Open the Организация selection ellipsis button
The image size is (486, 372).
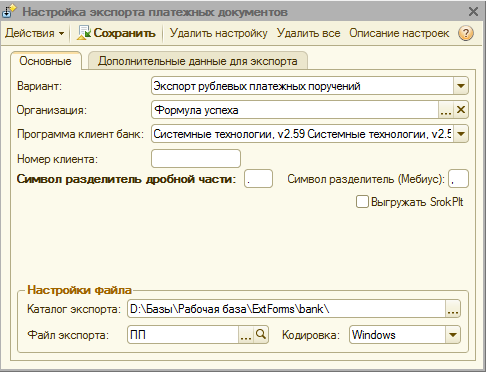446,110
